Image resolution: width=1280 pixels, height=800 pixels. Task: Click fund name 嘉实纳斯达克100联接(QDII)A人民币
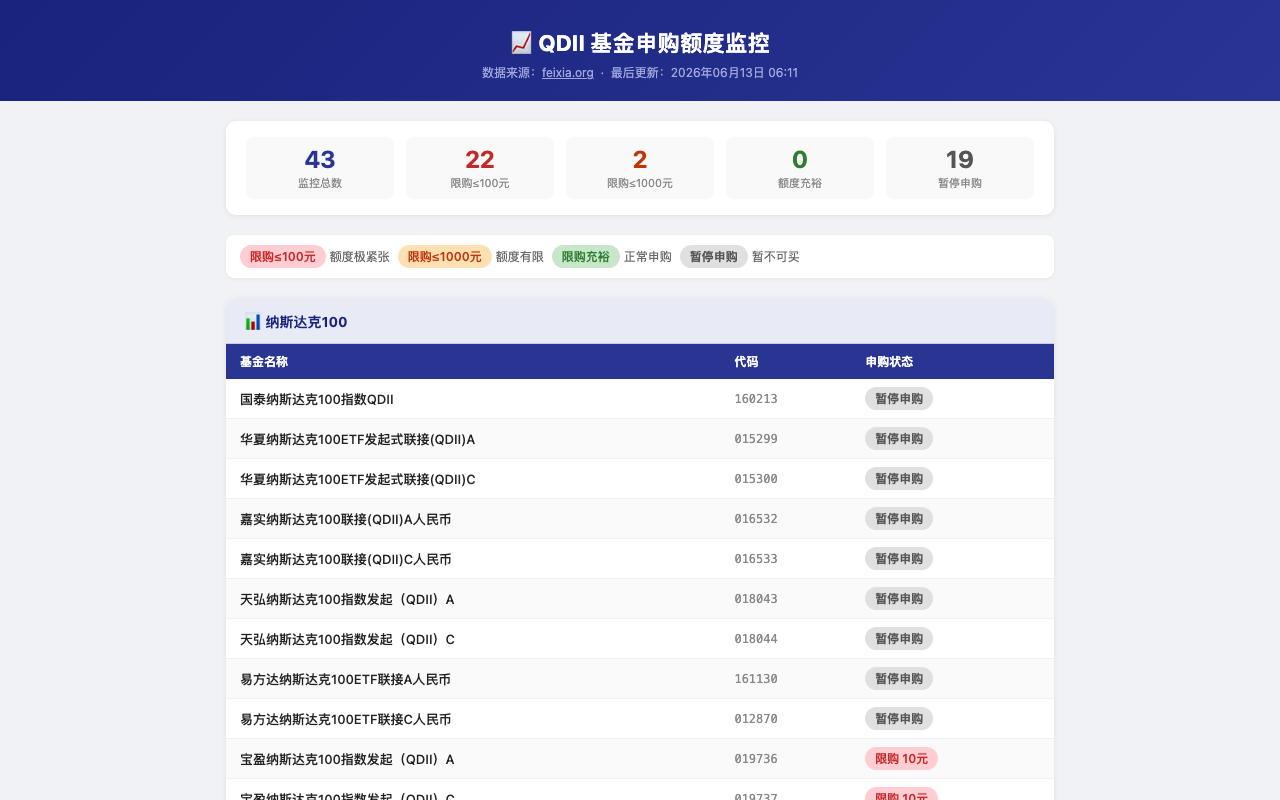pyautogui.click(x=346, y=519)
